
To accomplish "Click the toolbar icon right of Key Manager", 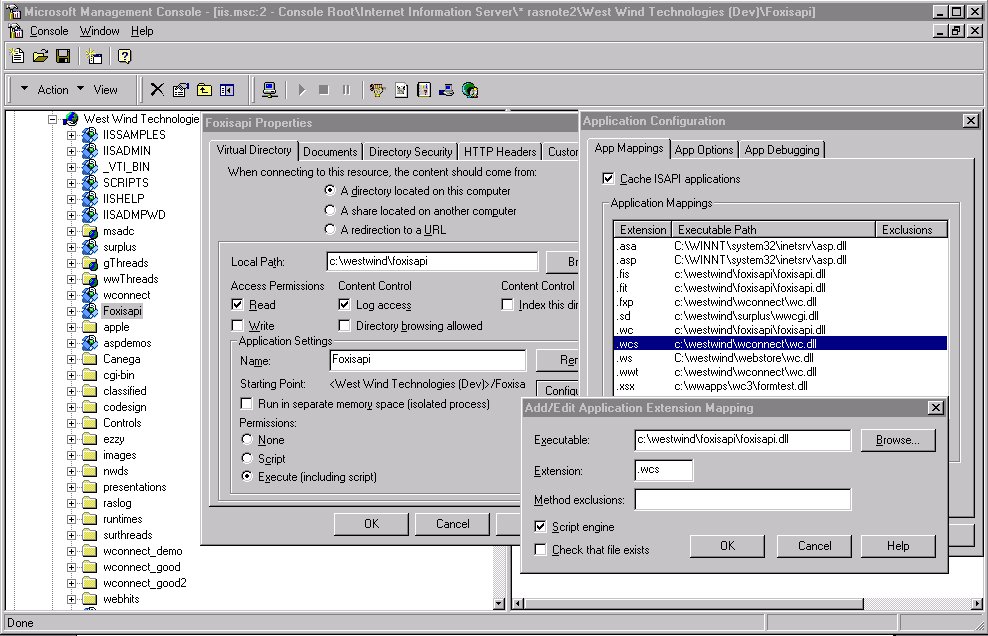I will coord(401,90).
